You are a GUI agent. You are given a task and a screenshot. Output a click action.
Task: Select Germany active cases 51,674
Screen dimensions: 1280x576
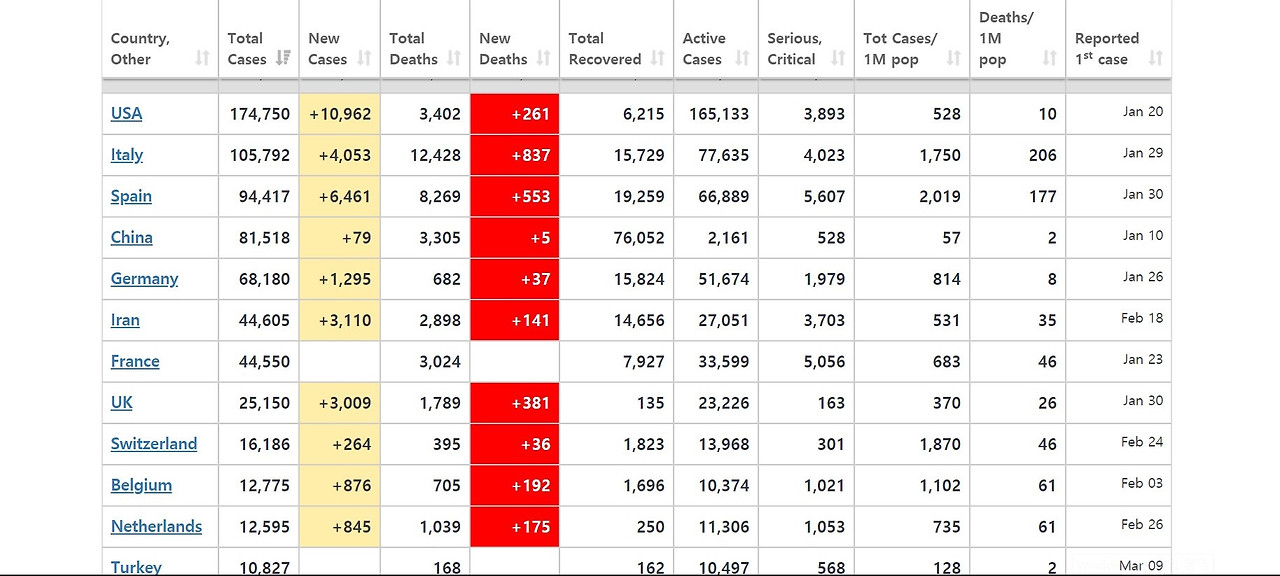coord(723,279)
